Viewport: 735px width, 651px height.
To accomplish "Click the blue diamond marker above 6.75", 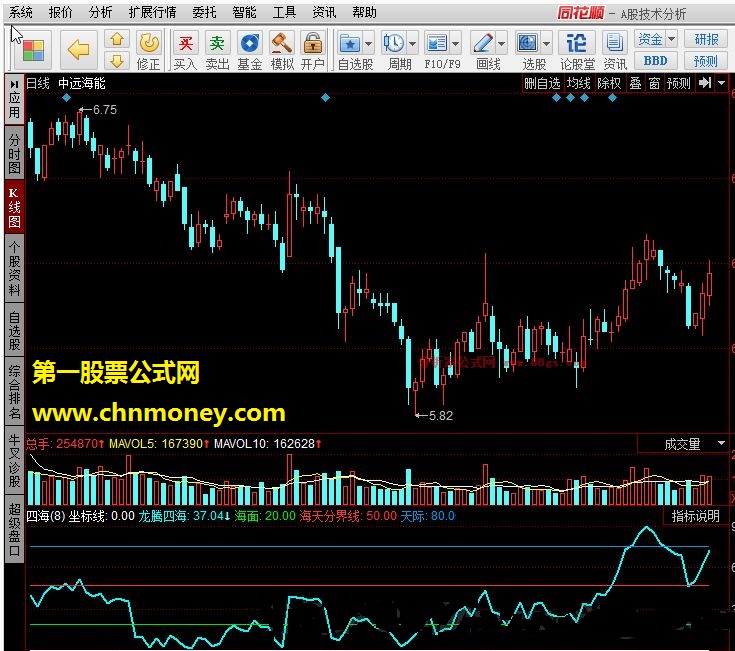I will (66, 97).
